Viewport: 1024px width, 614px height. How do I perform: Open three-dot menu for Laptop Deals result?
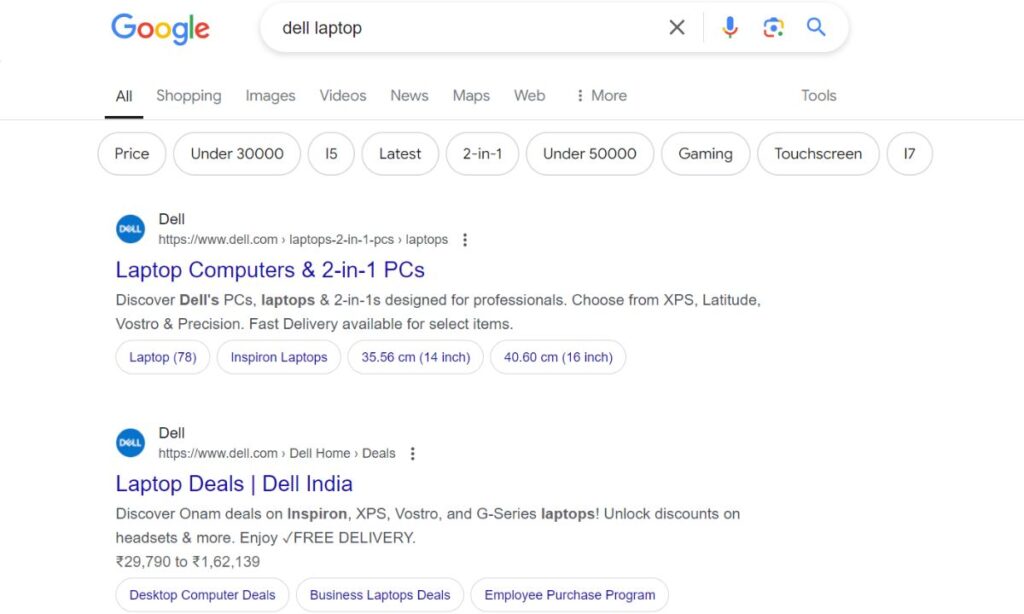413,453
